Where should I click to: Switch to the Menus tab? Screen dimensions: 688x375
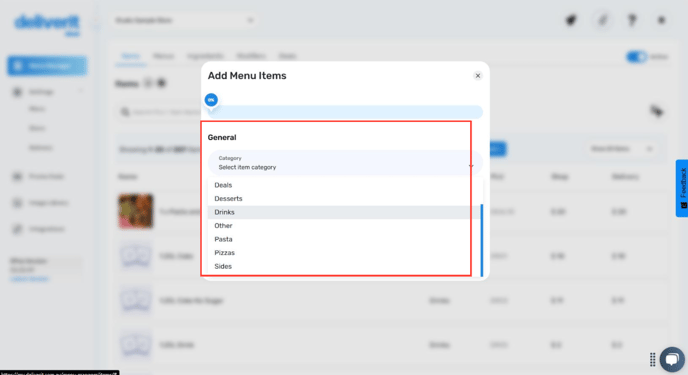[x=164, y=56]
